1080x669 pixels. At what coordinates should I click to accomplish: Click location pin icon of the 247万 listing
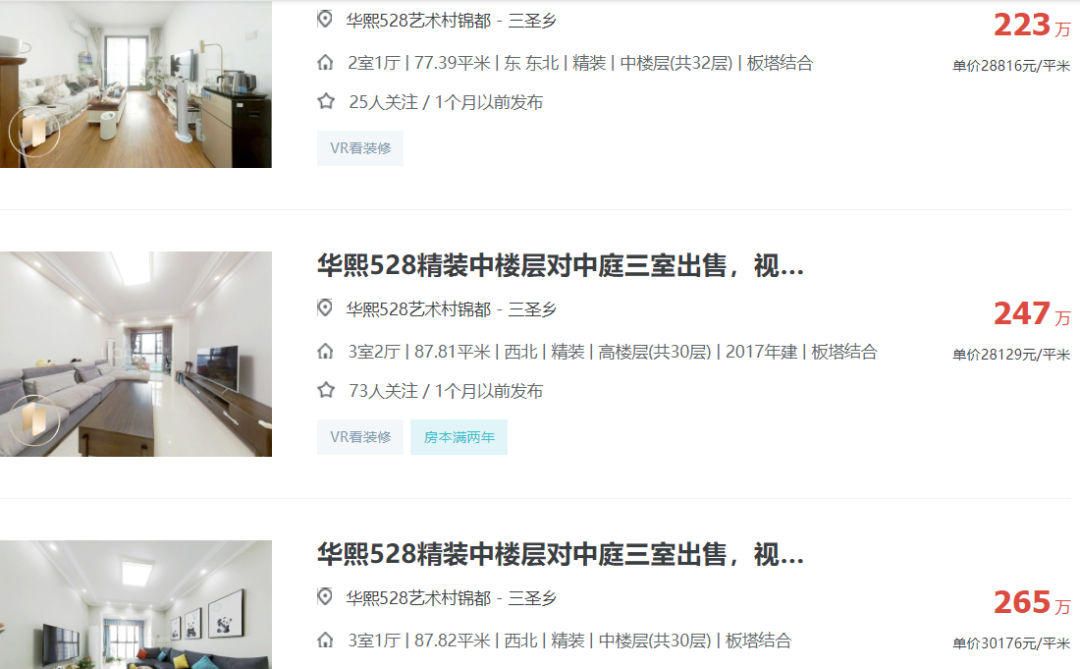point(325,308)
